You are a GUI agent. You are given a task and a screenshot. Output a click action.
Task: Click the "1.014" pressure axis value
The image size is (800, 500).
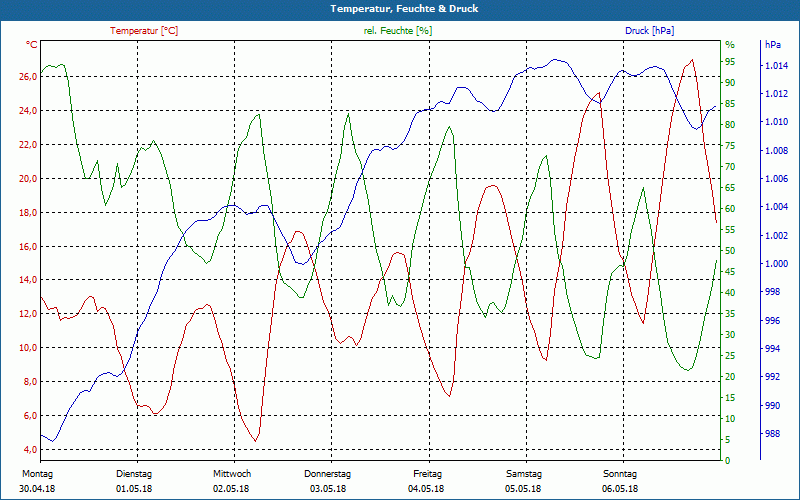click(x=776, y=66)
